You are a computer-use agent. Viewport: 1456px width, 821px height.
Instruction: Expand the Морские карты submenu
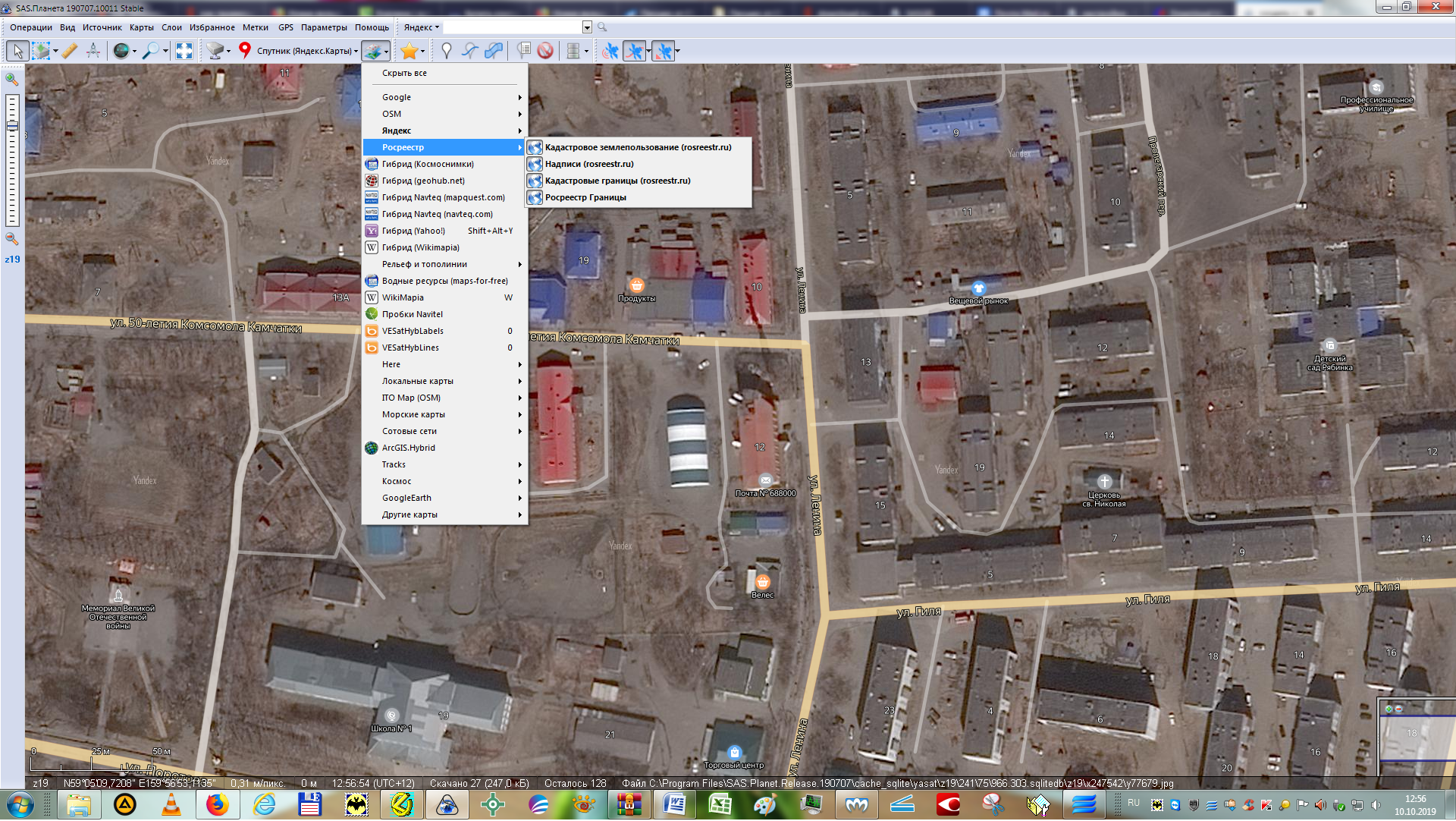(x=413, y=414)
